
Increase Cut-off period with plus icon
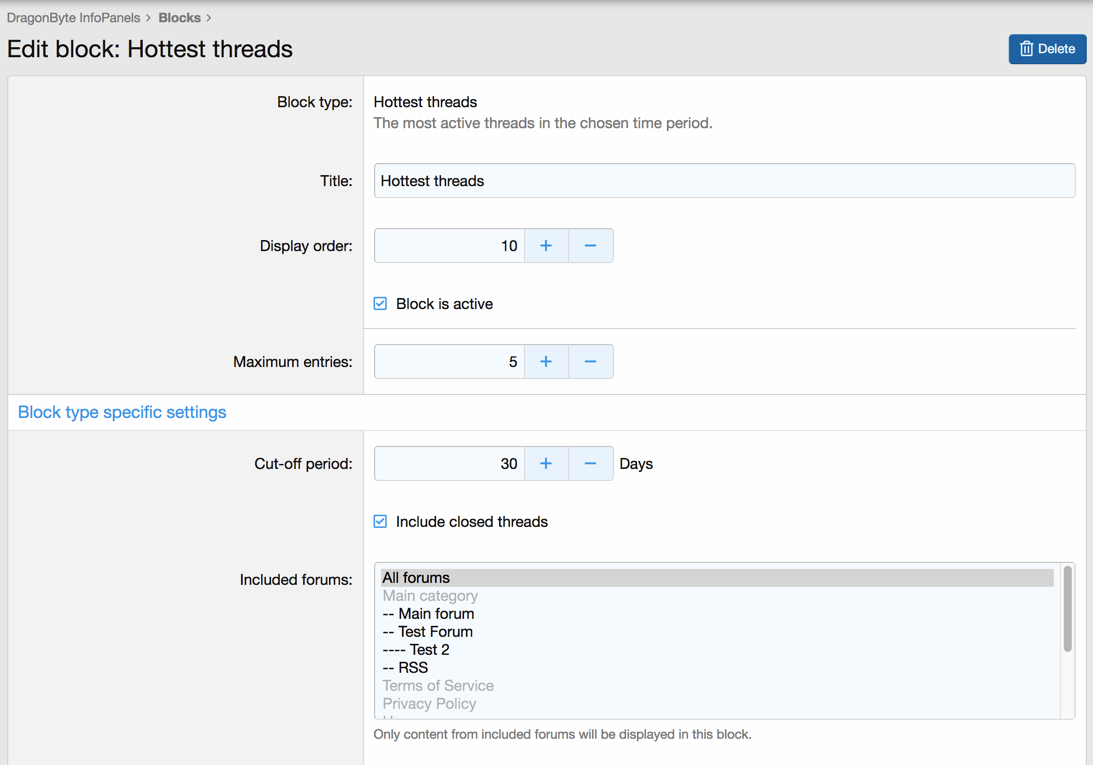[x=546, y=464]
